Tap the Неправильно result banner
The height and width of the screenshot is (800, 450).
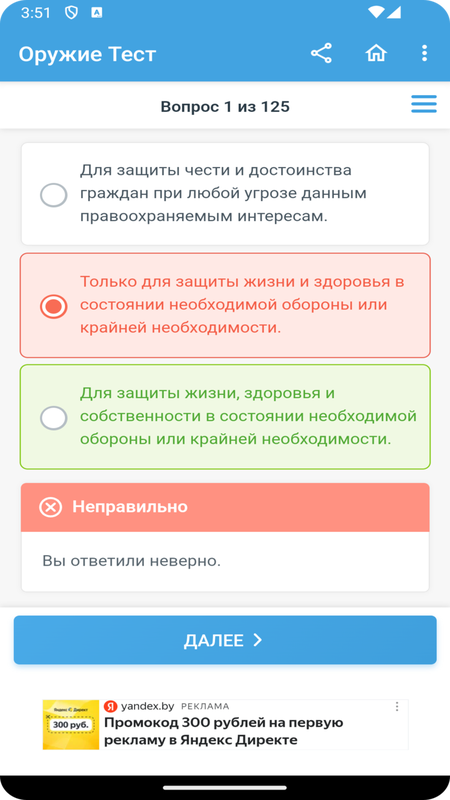point(225,507)
